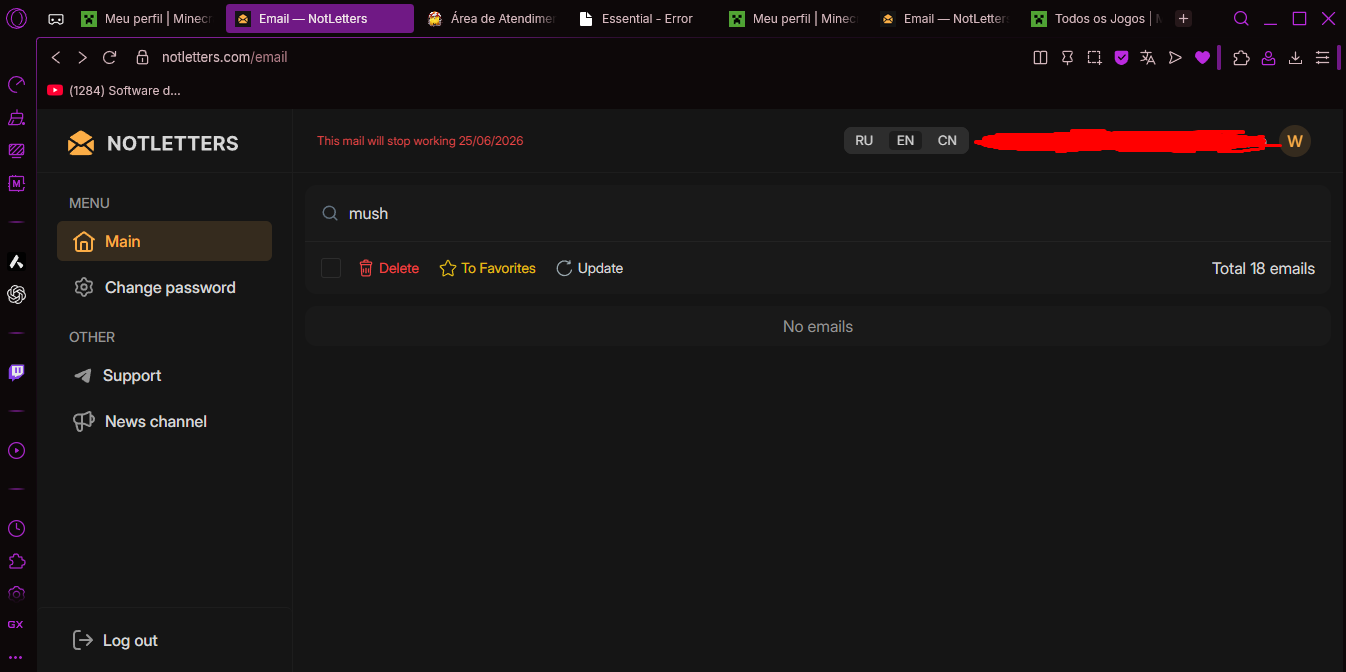Open the three-dots sidebar setup menu

click(16, 657)
